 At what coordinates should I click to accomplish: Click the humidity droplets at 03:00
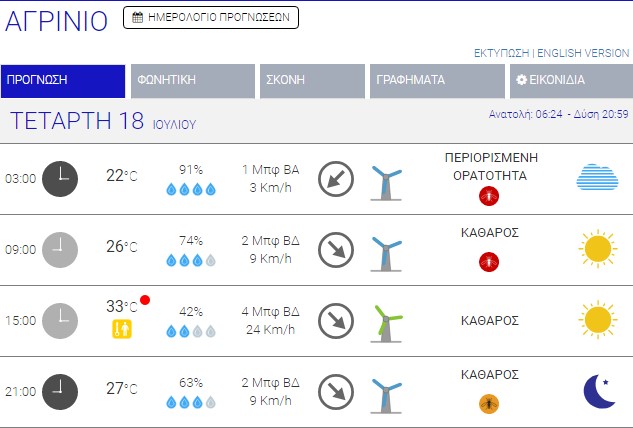point(190,189)
